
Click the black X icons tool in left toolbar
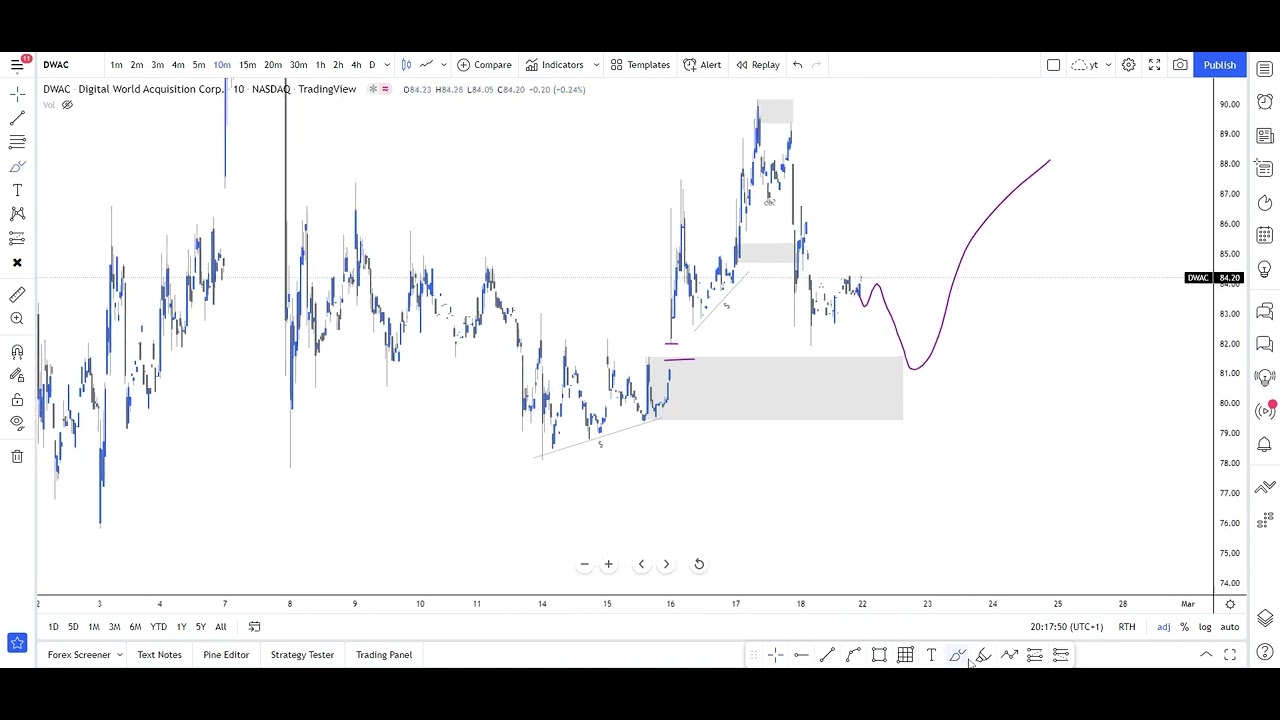[x=17, y=262]
